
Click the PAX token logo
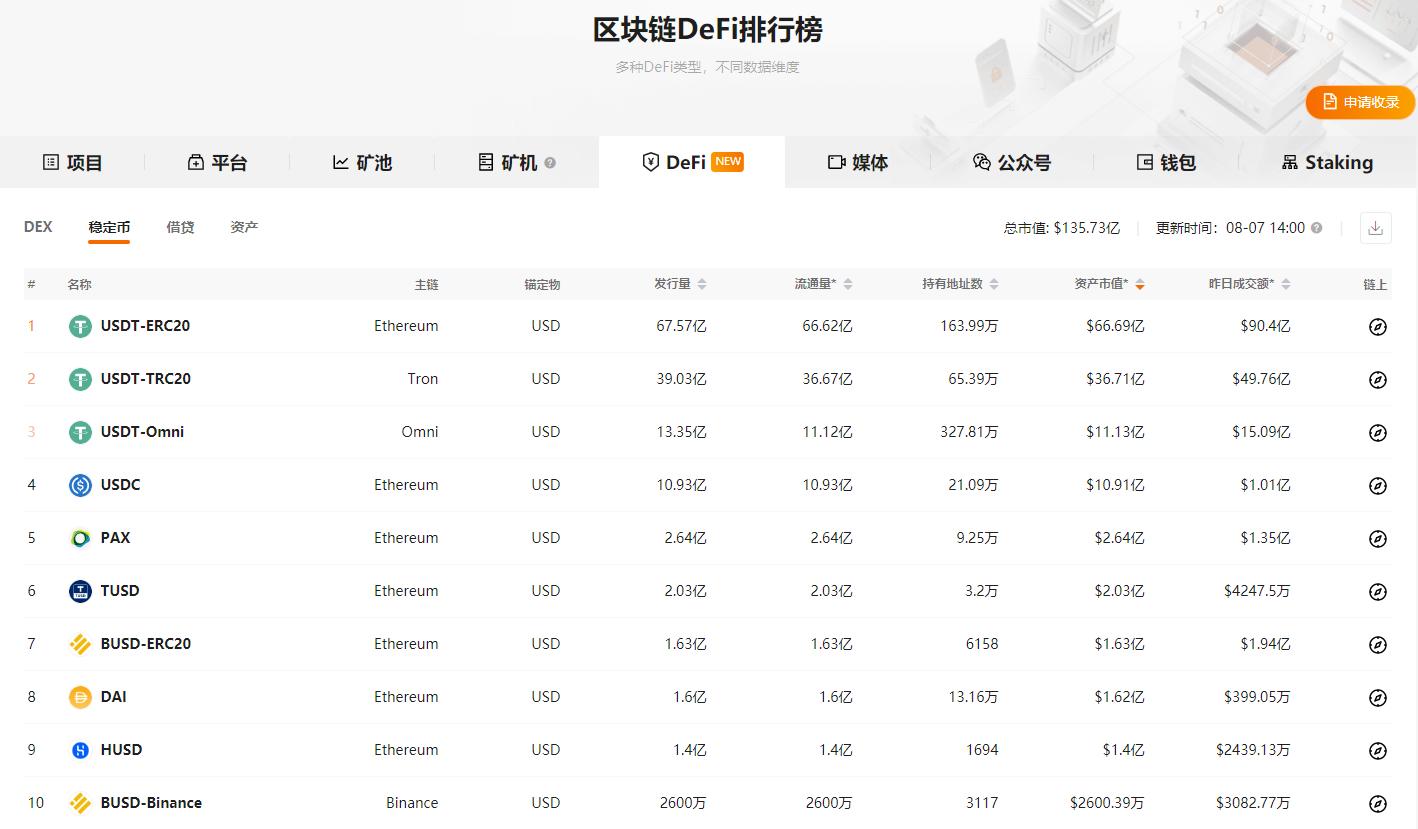click(x=80, y=538)
